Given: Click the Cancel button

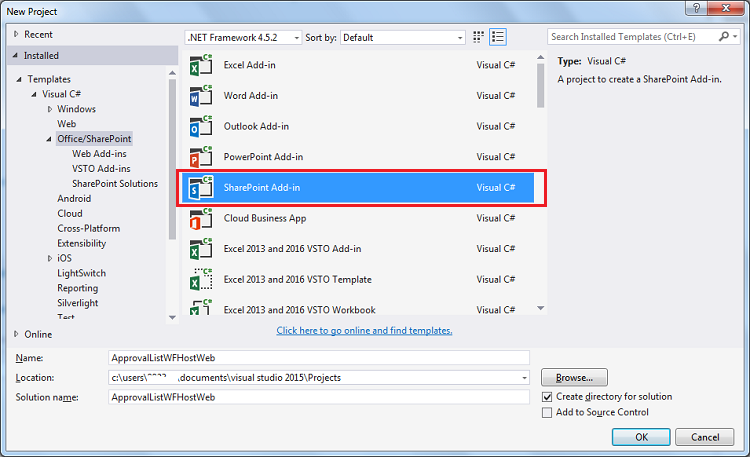Looking at the screenshot, I should point(705,437).
